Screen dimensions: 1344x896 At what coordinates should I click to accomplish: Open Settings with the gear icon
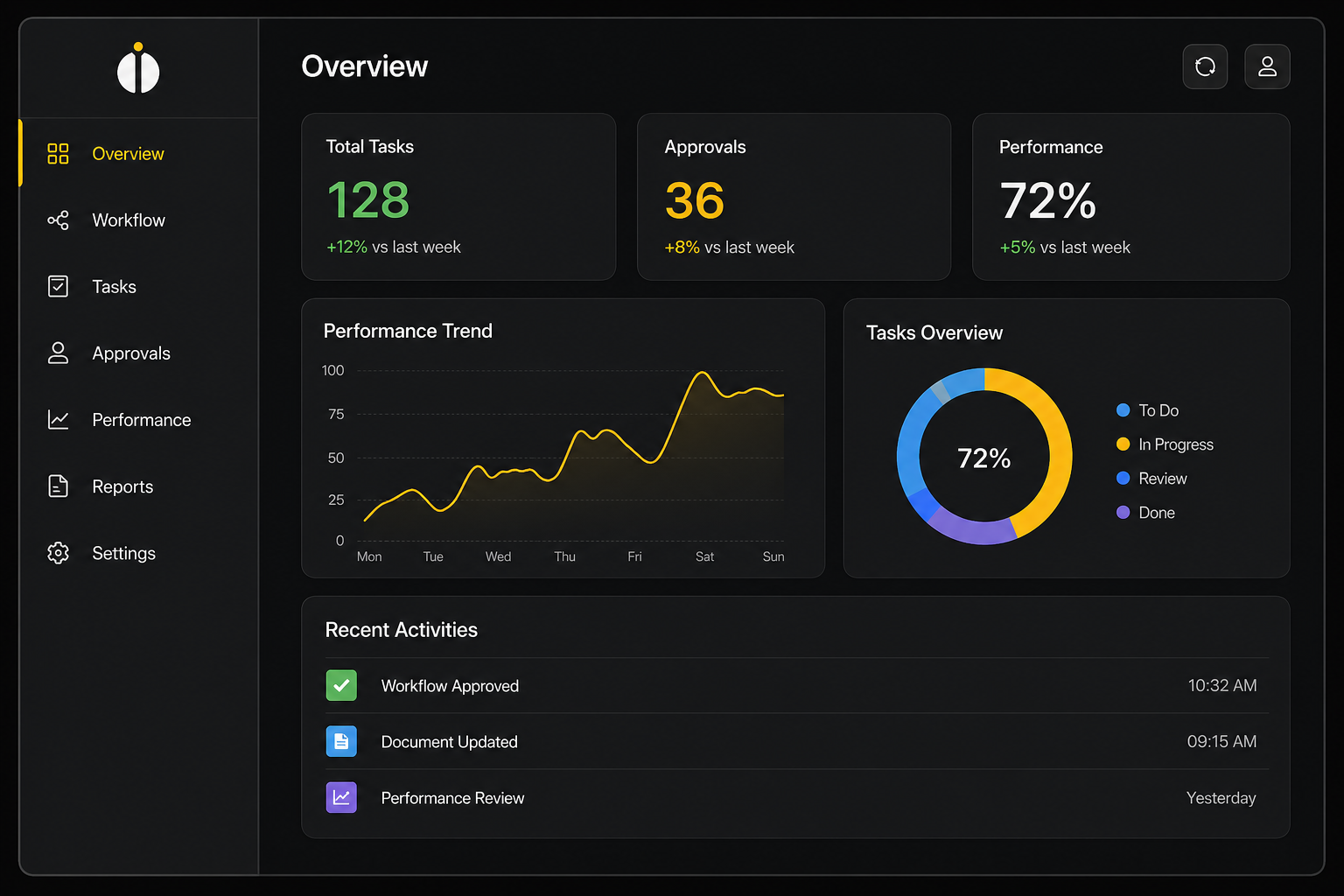(58, 552)
